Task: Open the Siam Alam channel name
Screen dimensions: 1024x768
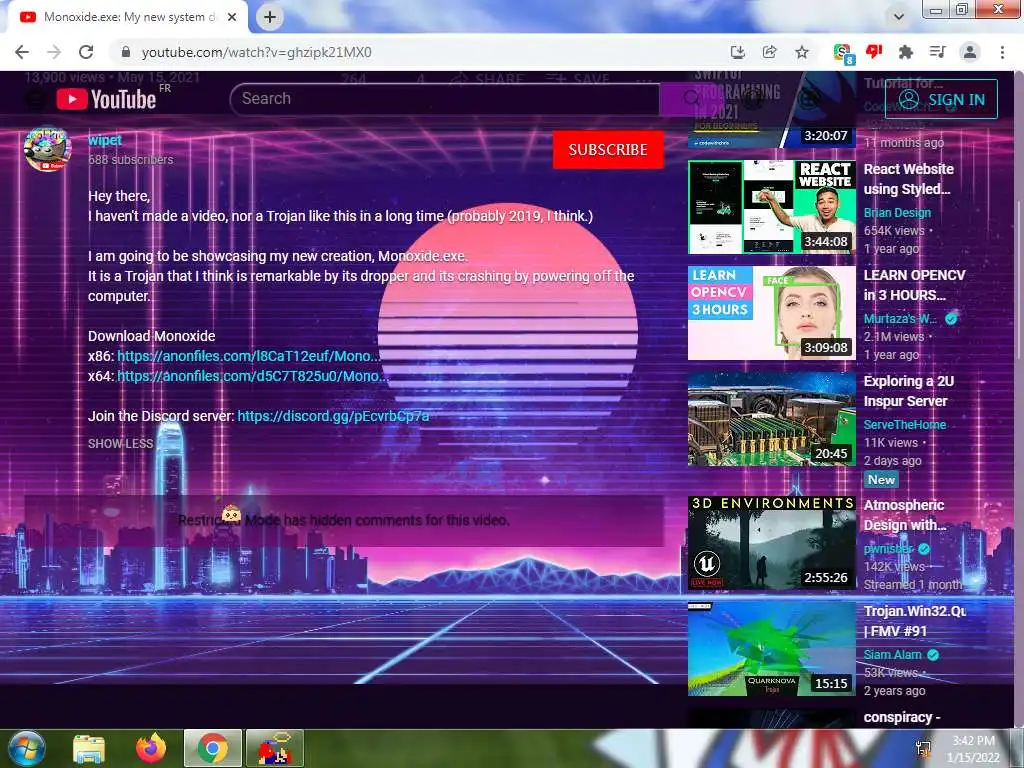Action: point(893,654)
